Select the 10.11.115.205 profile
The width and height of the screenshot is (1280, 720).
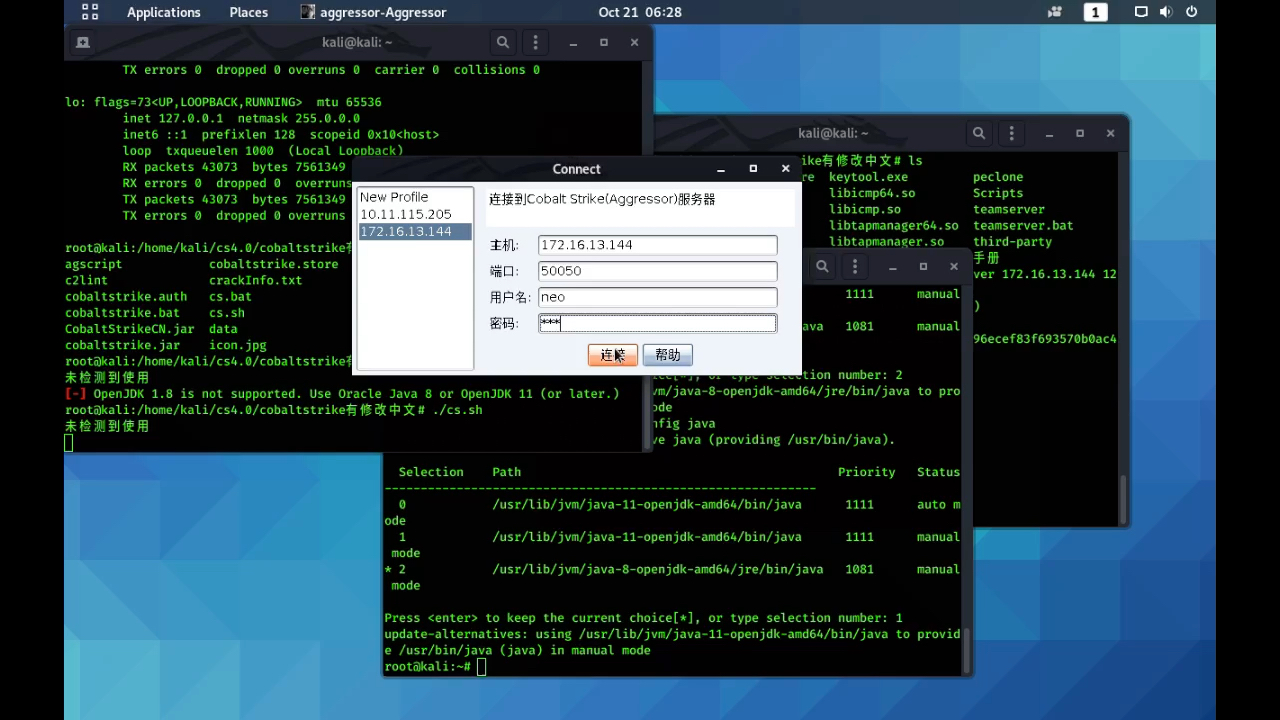click(414, 214)
